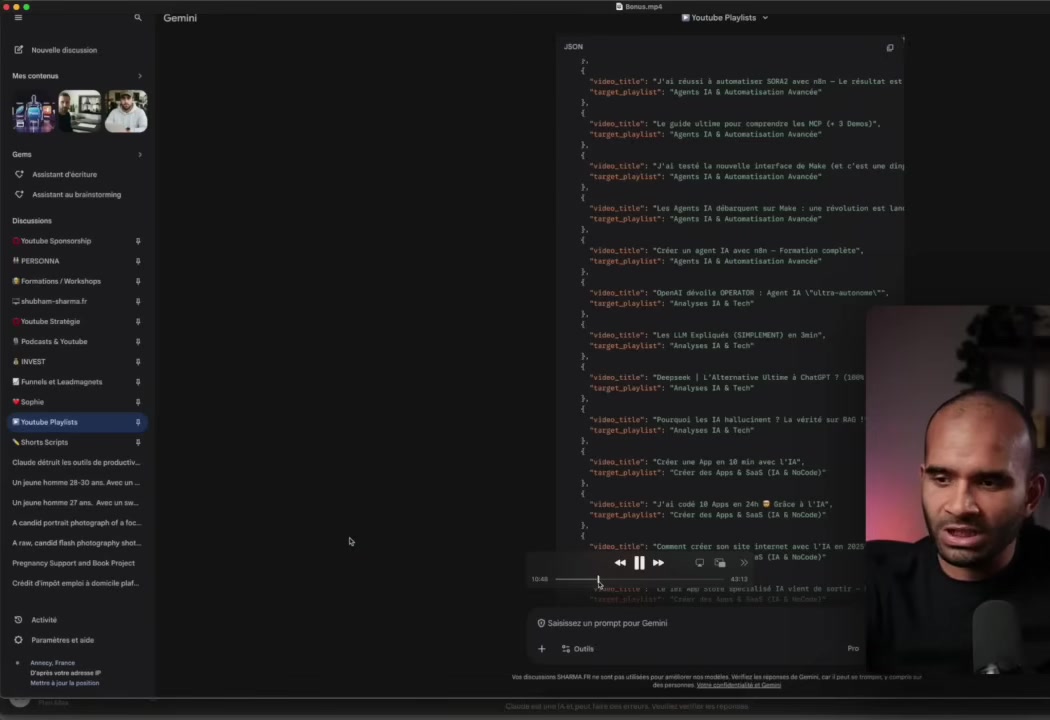Select the Assistant d'écriture Gem

coord(64,174)
